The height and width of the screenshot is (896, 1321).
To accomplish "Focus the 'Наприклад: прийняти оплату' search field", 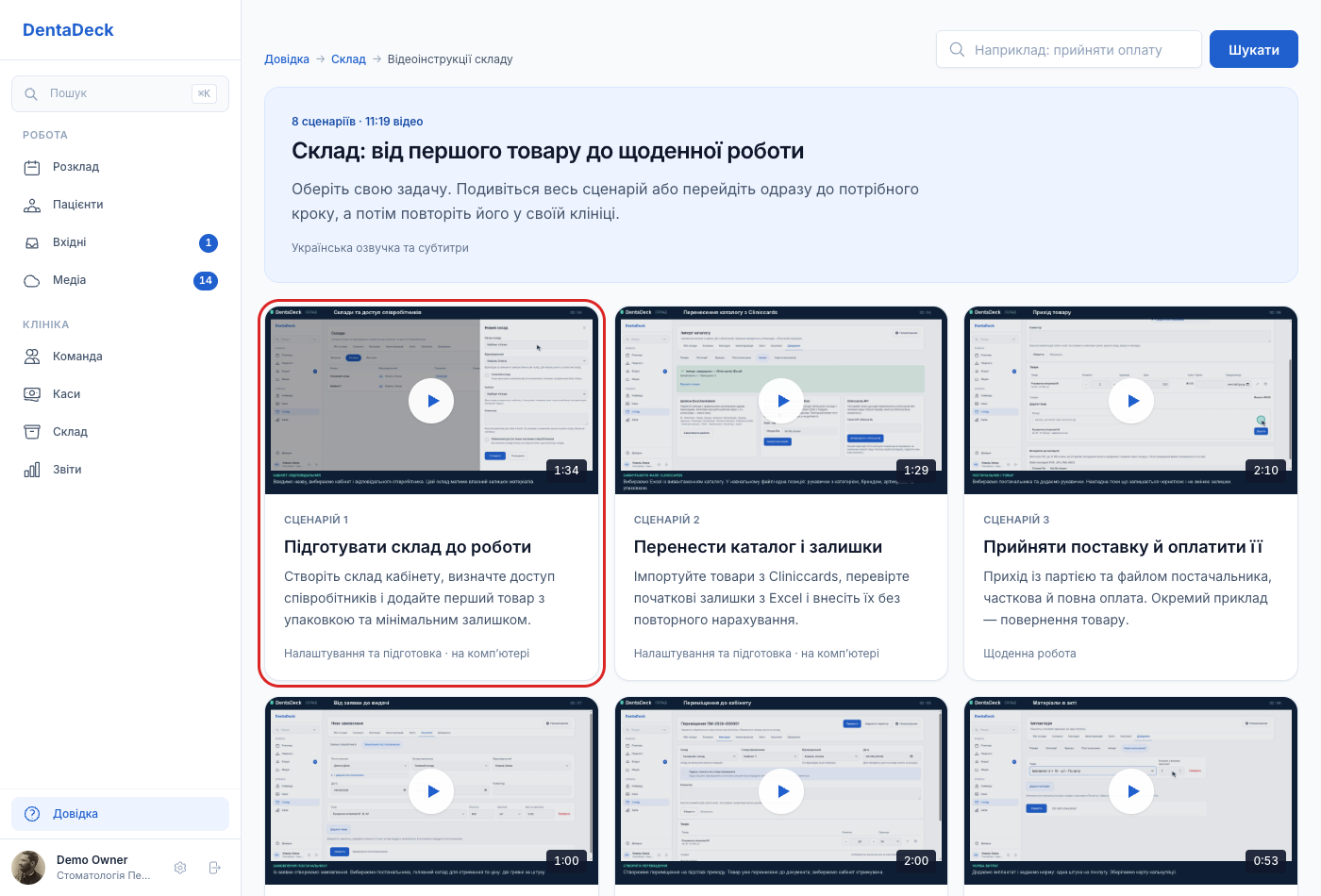I will [1068, 50].
